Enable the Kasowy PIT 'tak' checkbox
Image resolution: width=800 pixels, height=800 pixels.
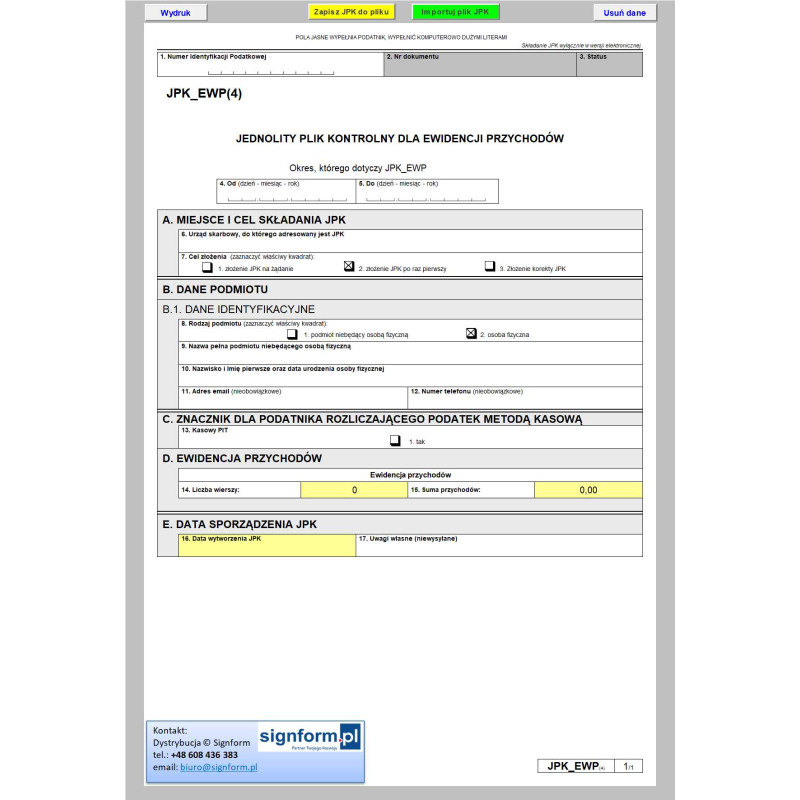point(395,440)
